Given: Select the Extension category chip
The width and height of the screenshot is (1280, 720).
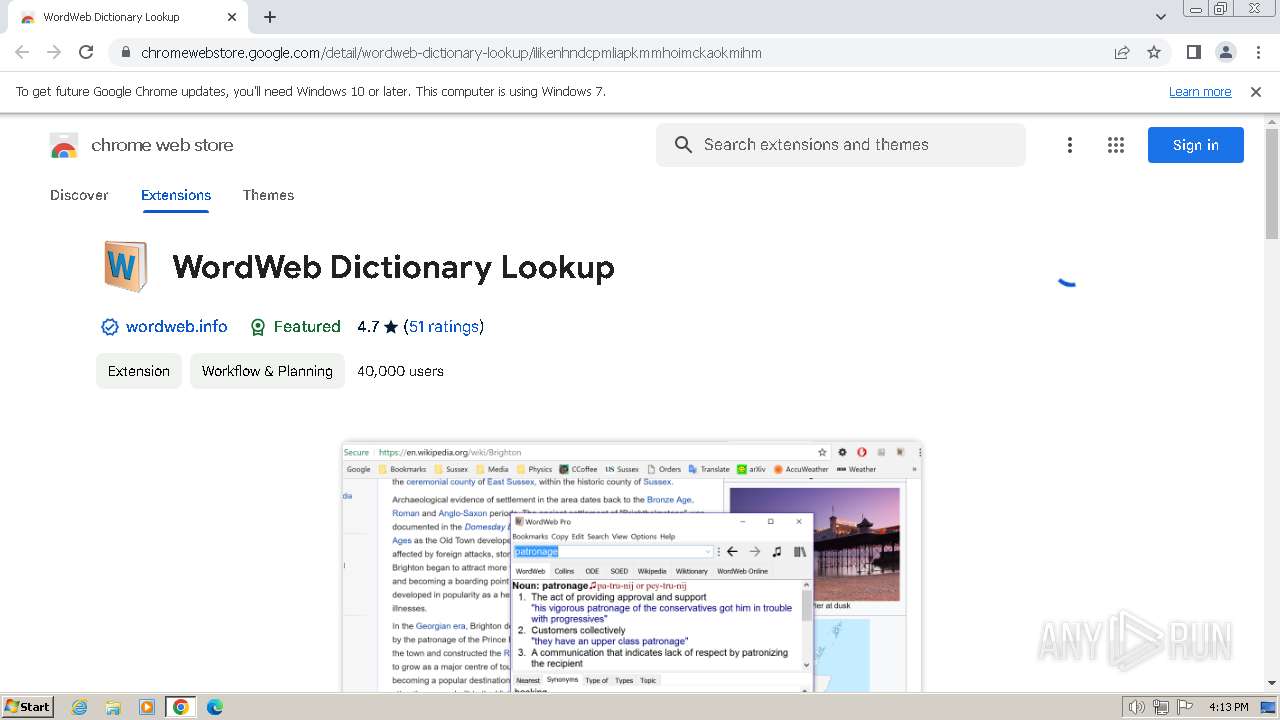Looking at the screenshot, I should [x=139, y=371].
